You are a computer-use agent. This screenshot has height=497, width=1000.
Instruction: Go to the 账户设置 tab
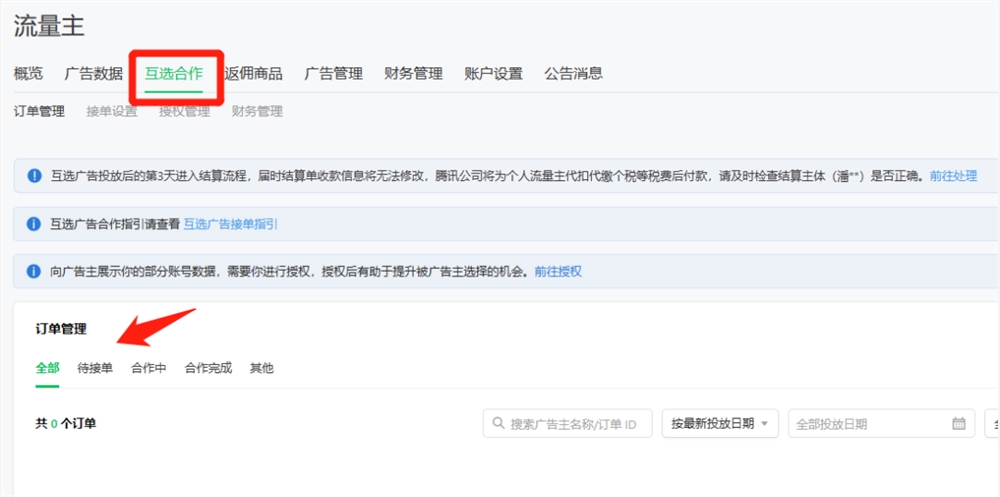(493, 73)
